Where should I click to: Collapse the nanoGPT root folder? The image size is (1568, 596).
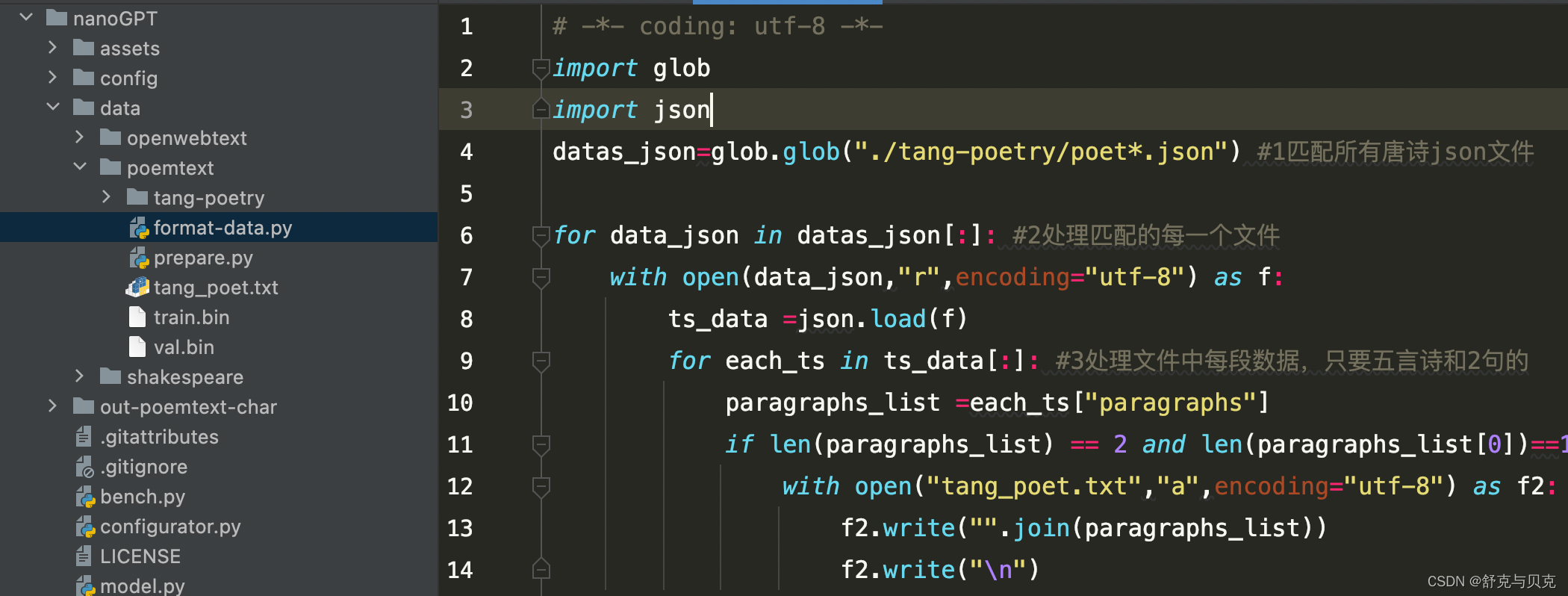coord(26,17)
